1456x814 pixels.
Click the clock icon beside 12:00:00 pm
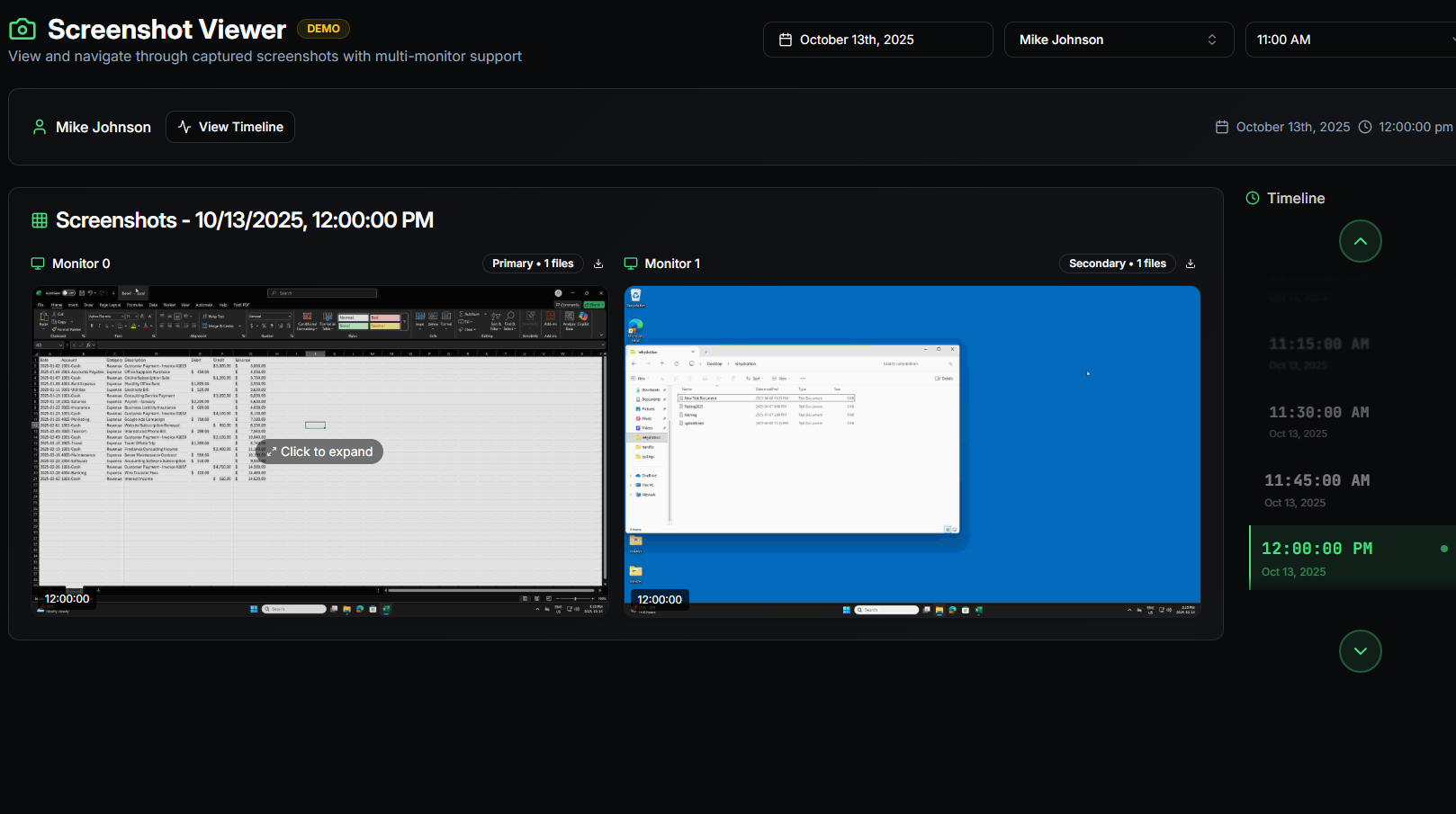click(1366, 127)
